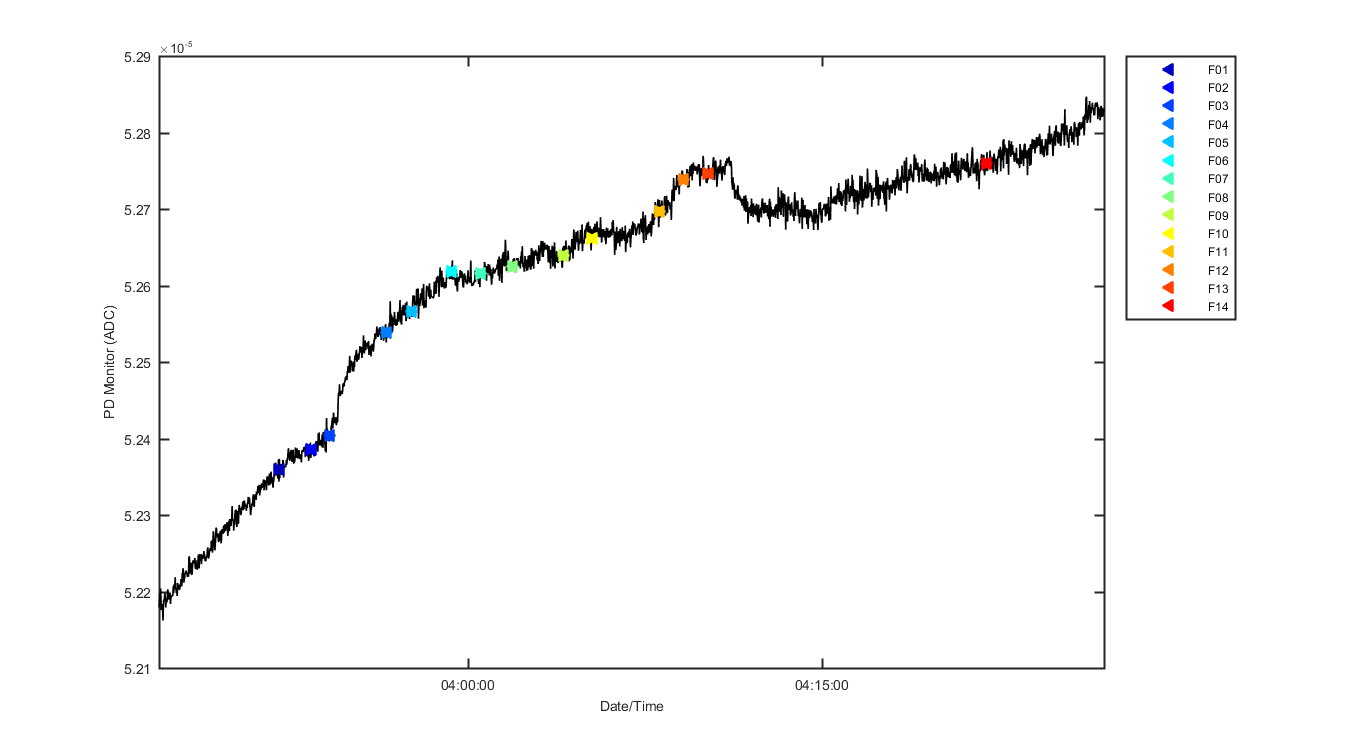The width and height of the screenshot is (1350, 750).
Task: Select the F04 legend triangle icon
Action: (1167, 124)
